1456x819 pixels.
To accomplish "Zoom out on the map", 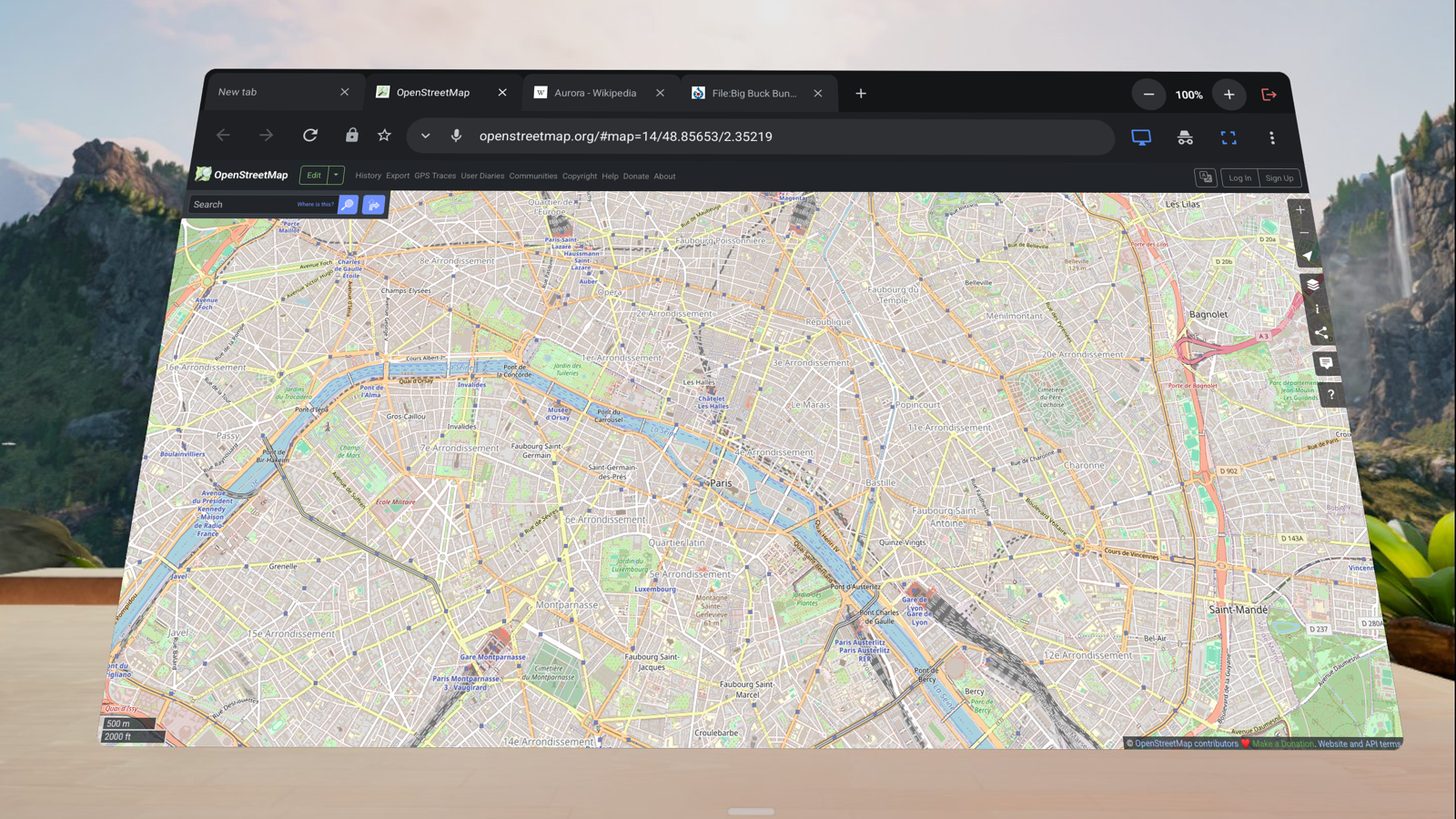I will (x=1304, y=233).
